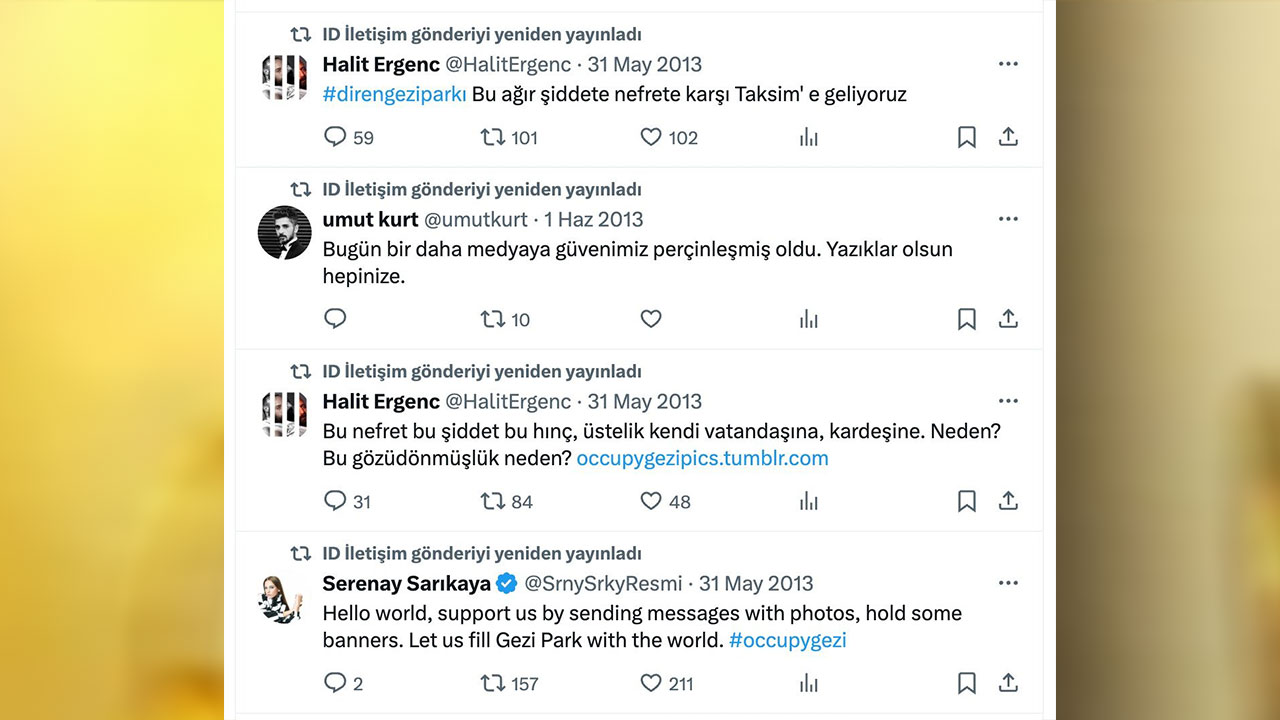The height and width of the screenshot is (720, 1280).
Task: Bookmark umut kurt's tweet
Action: (x=966, y=318)
